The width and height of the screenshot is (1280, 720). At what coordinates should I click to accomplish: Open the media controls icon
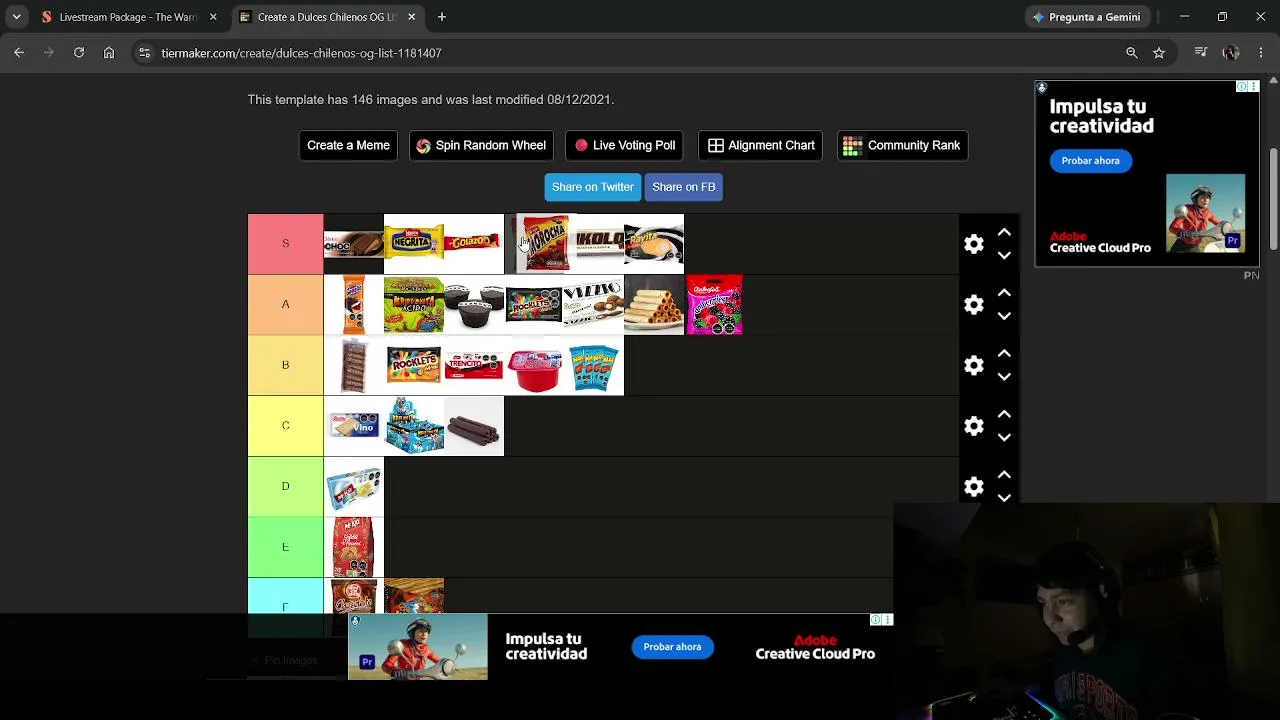[x=1201, y=53]
